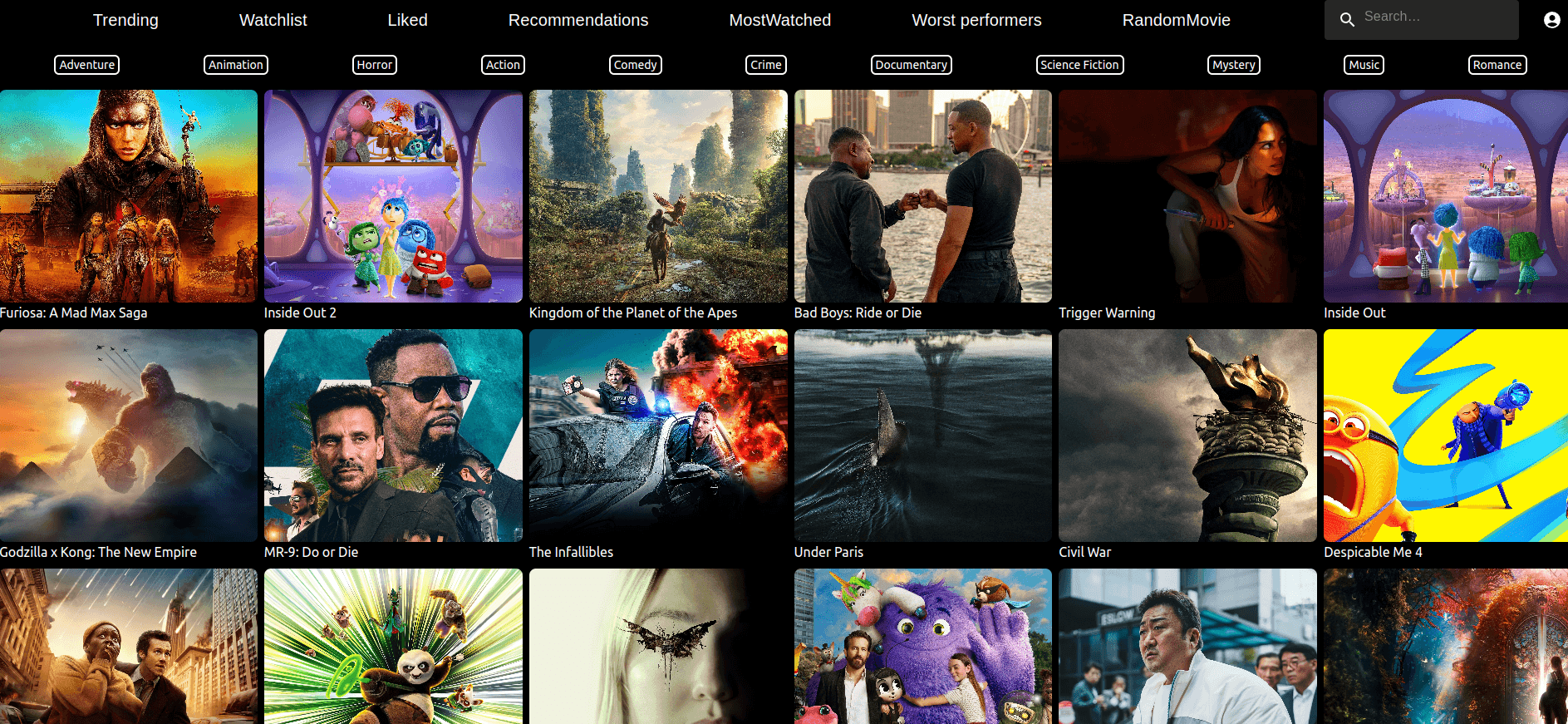The image size is (1568, 724).
Task: Open the Inside Out poster
Action: pos(1446,196)
